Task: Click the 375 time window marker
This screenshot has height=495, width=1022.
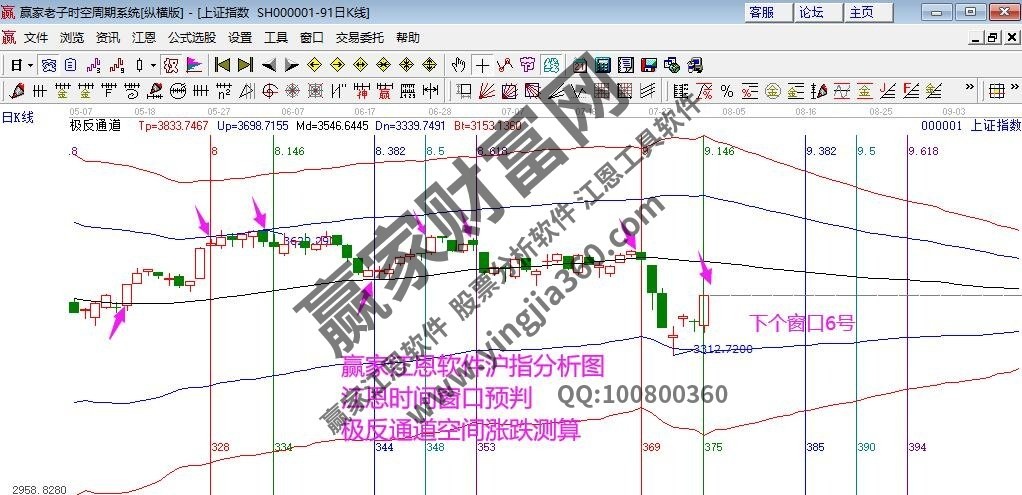Action: tap(712, 447)
